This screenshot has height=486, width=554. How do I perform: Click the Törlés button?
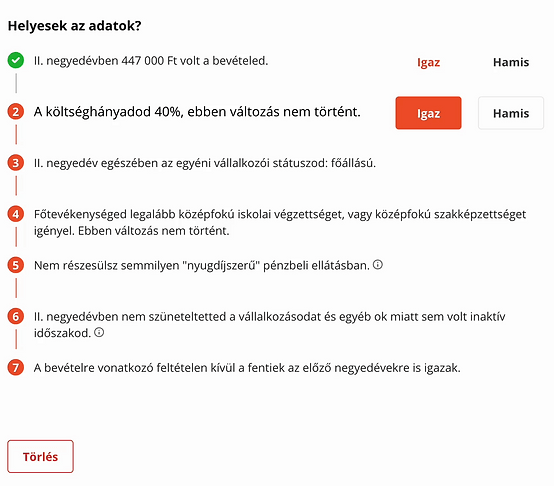(40, 456)
